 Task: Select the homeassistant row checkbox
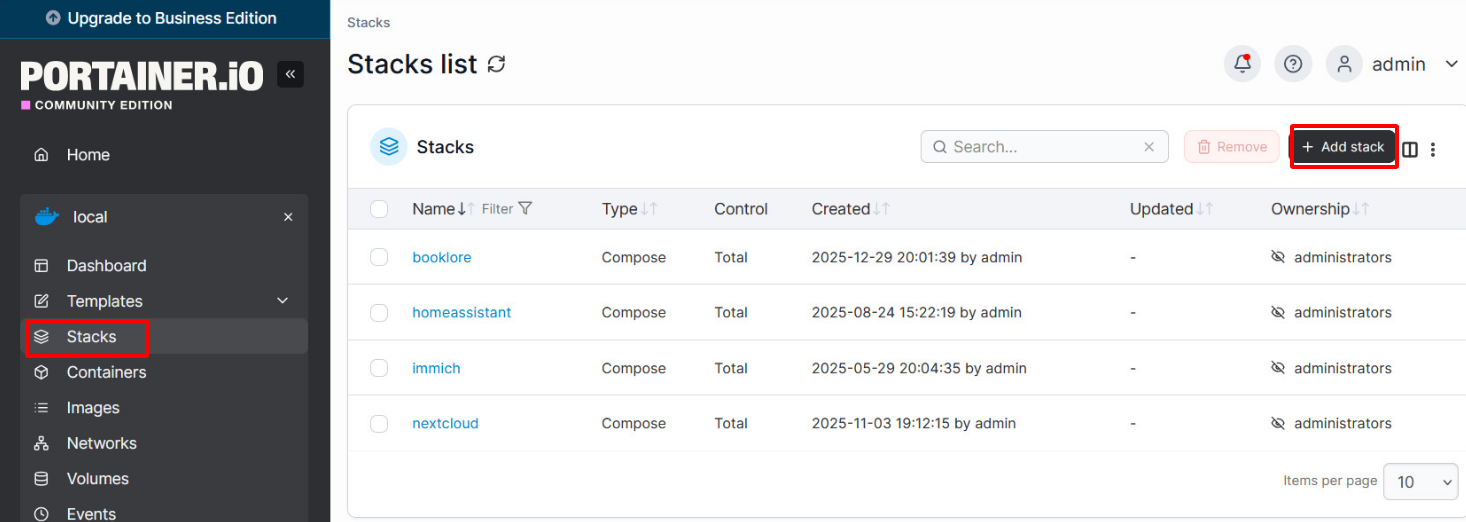point(379,313)
